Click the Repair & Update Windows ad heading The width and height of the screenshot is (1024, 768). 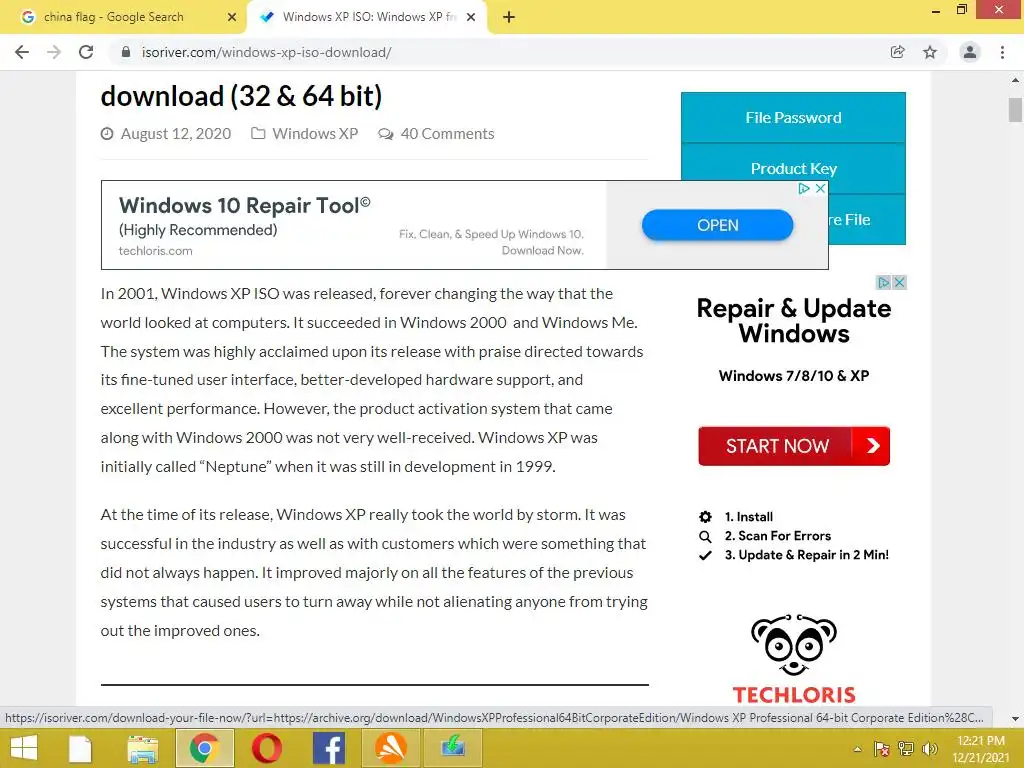[x=793, y=321]
